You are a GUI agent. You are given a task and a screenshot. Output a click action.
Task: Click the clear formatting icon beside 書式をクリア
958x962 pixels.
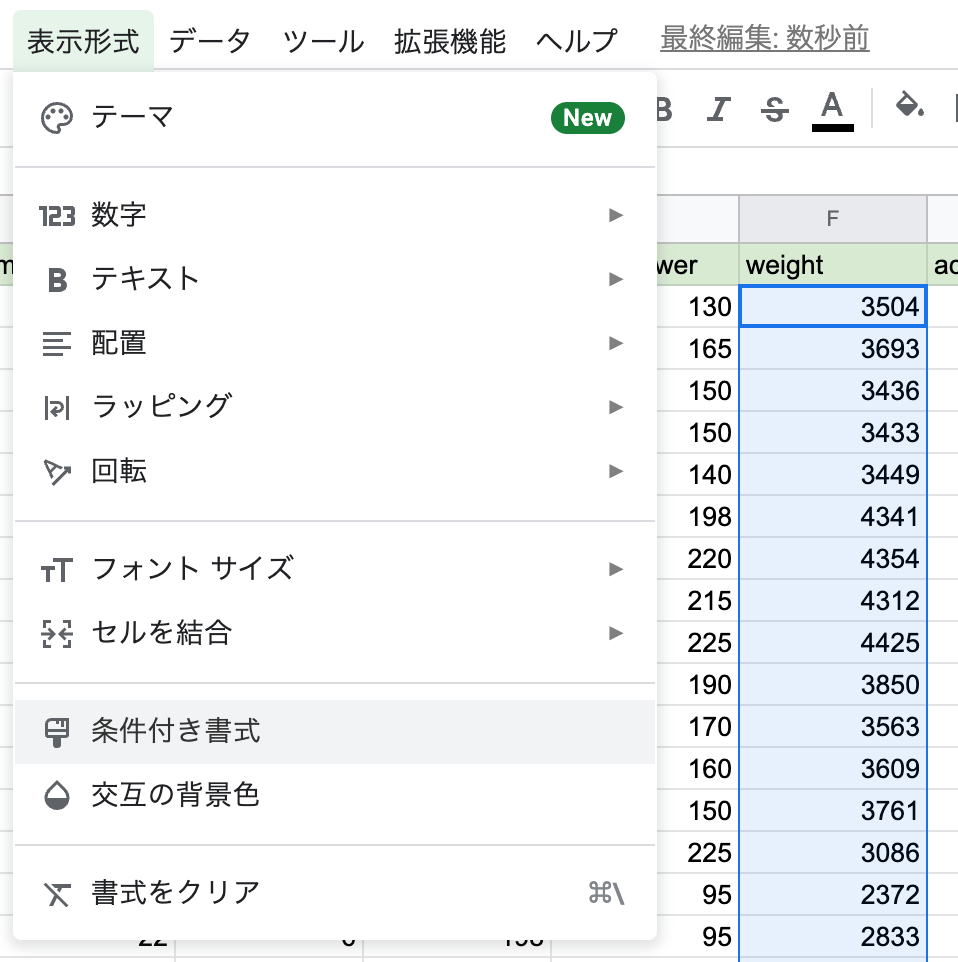(x=57, y=893)
